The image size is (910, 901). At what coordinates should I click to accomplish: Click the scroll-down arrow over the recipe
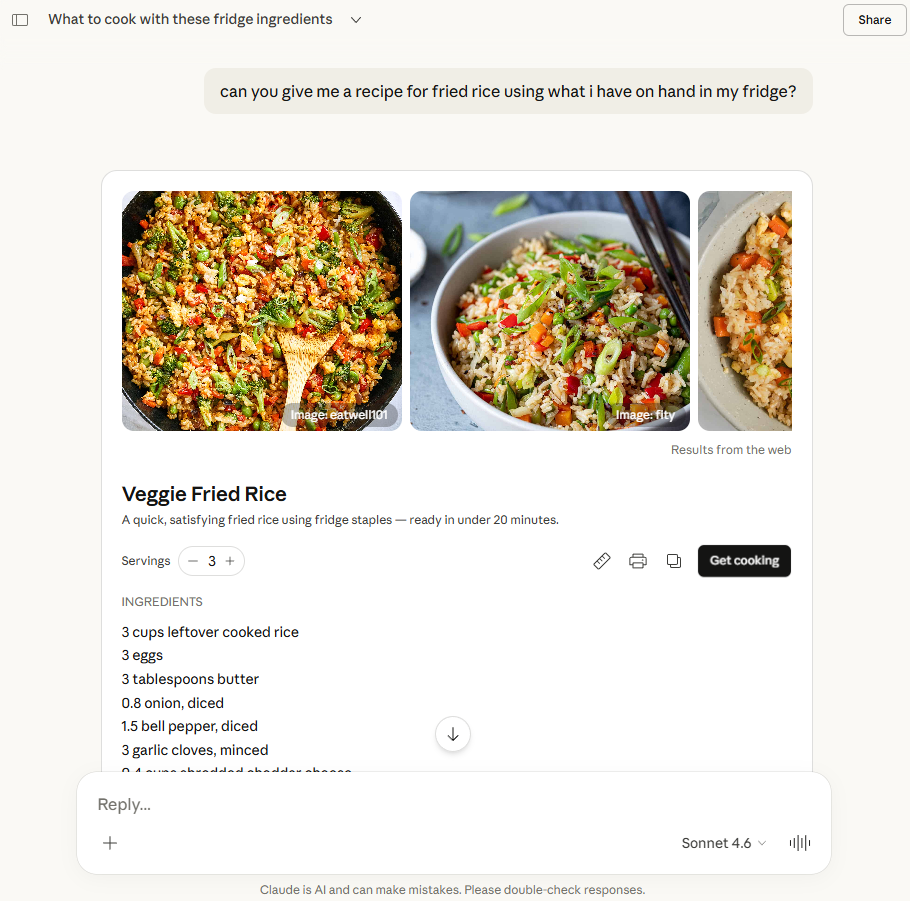(452, 734)
